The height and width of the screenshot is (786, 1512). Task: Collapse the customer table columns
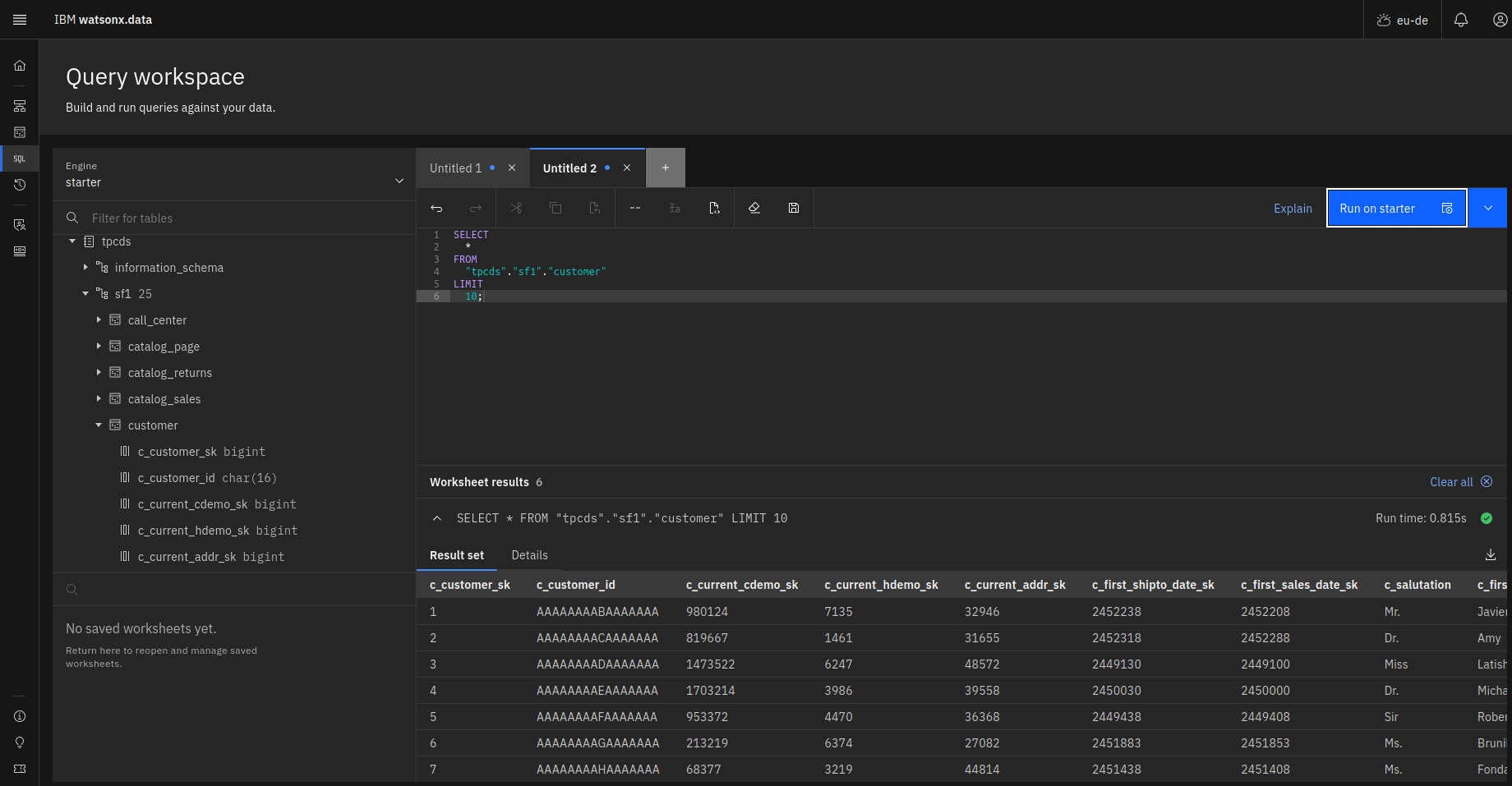(x=99, y=425)
